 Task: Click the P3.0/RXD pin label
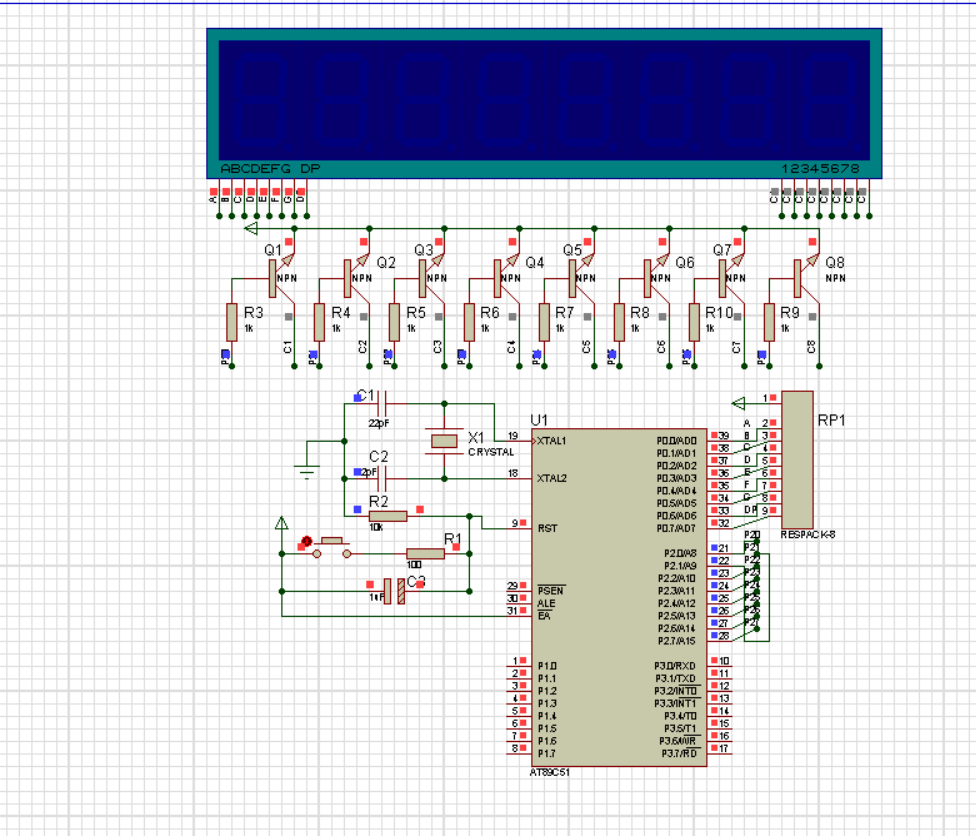(675, 666)
